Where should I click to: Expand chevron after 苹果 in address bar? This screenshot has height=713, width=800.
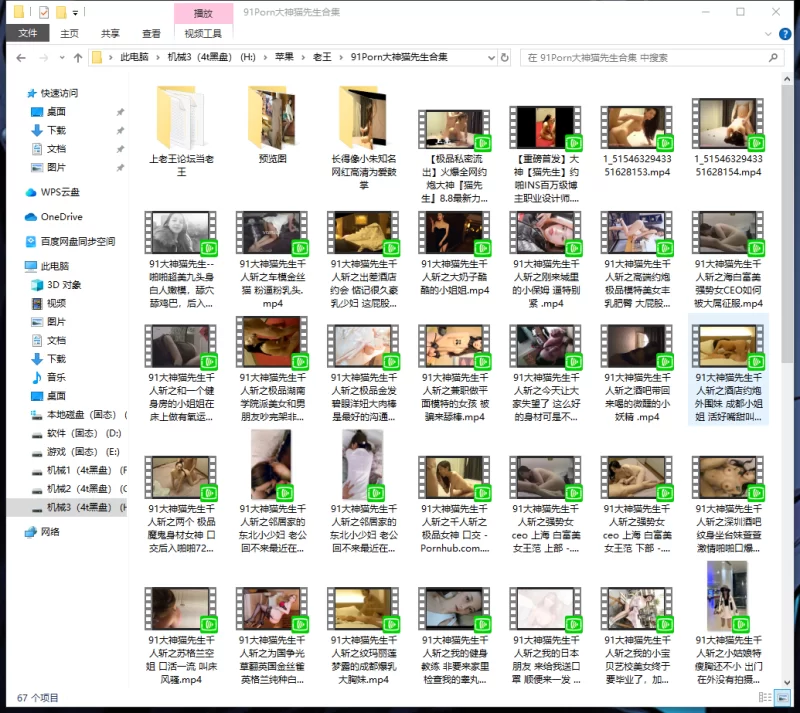click(303, 57)
